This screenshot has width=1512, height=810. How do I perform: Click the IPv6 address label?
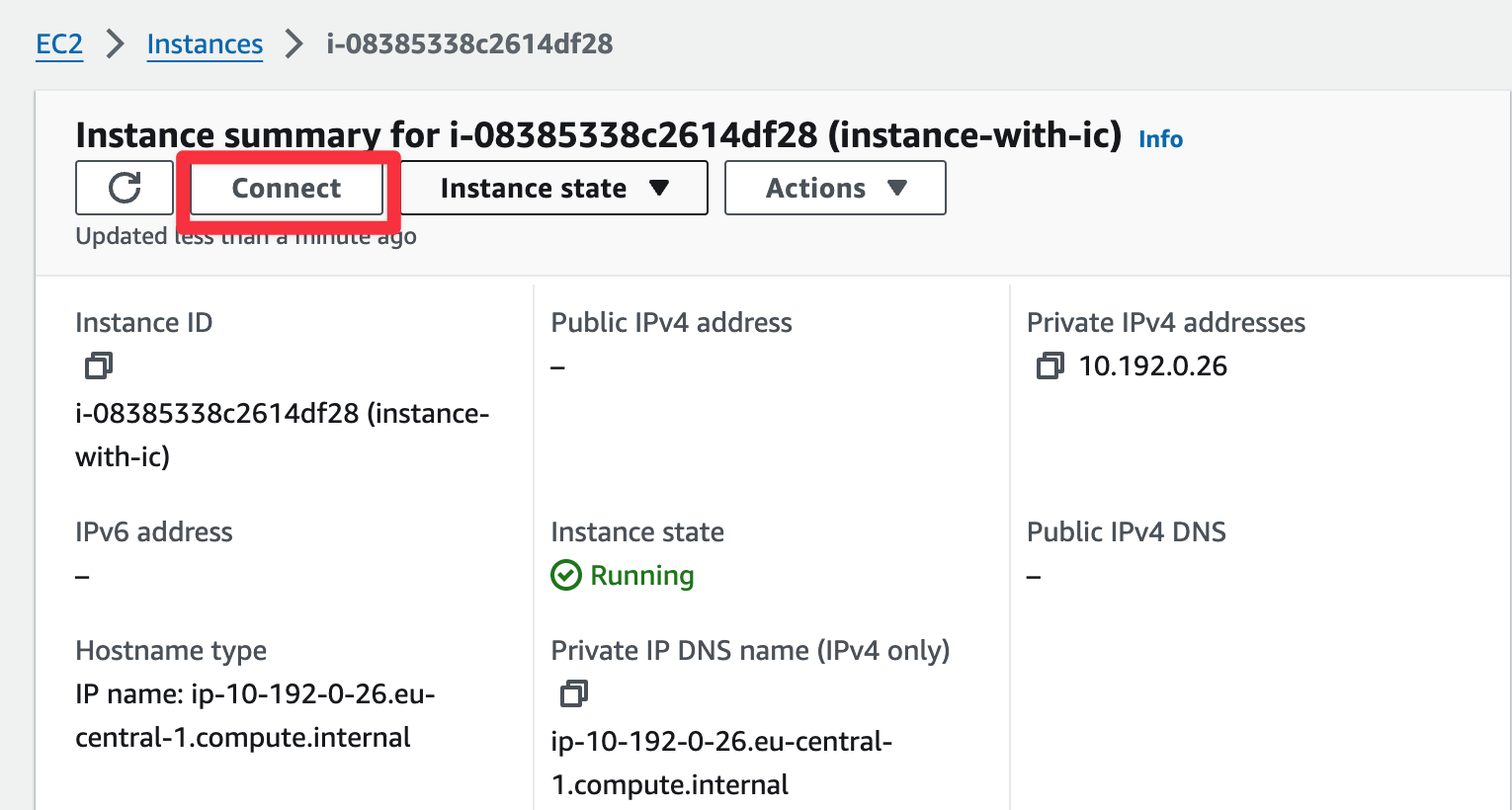[154, 532]
